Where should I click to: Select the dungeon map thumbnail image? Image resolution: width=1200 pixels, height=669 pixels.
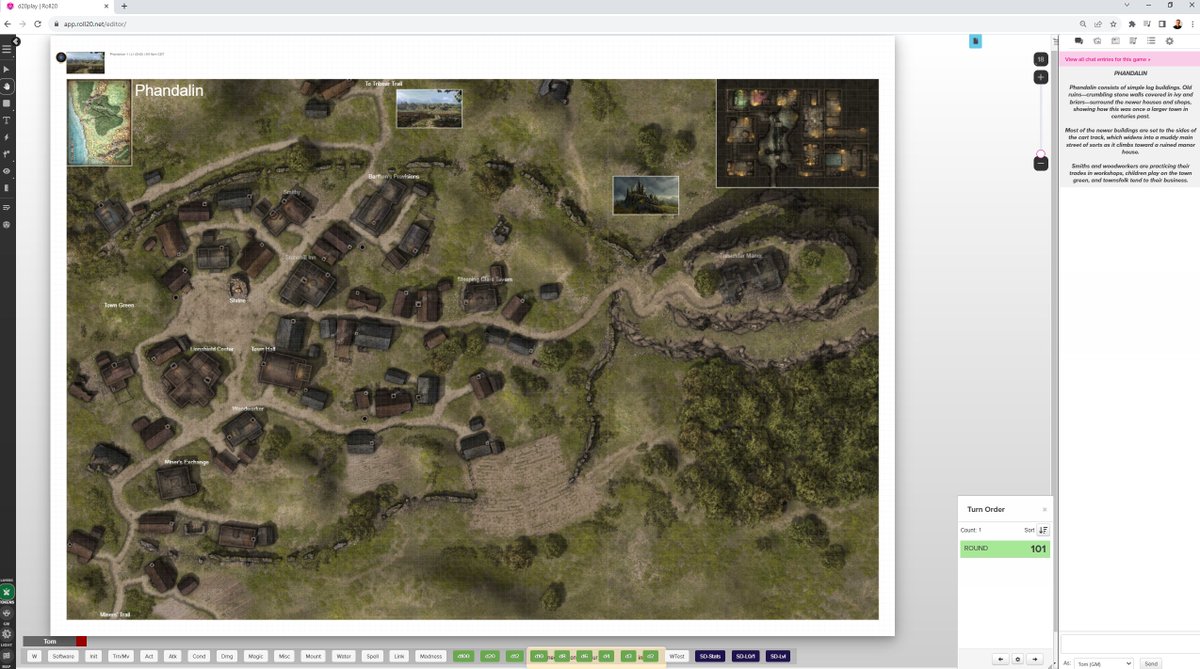coord(798,133)
